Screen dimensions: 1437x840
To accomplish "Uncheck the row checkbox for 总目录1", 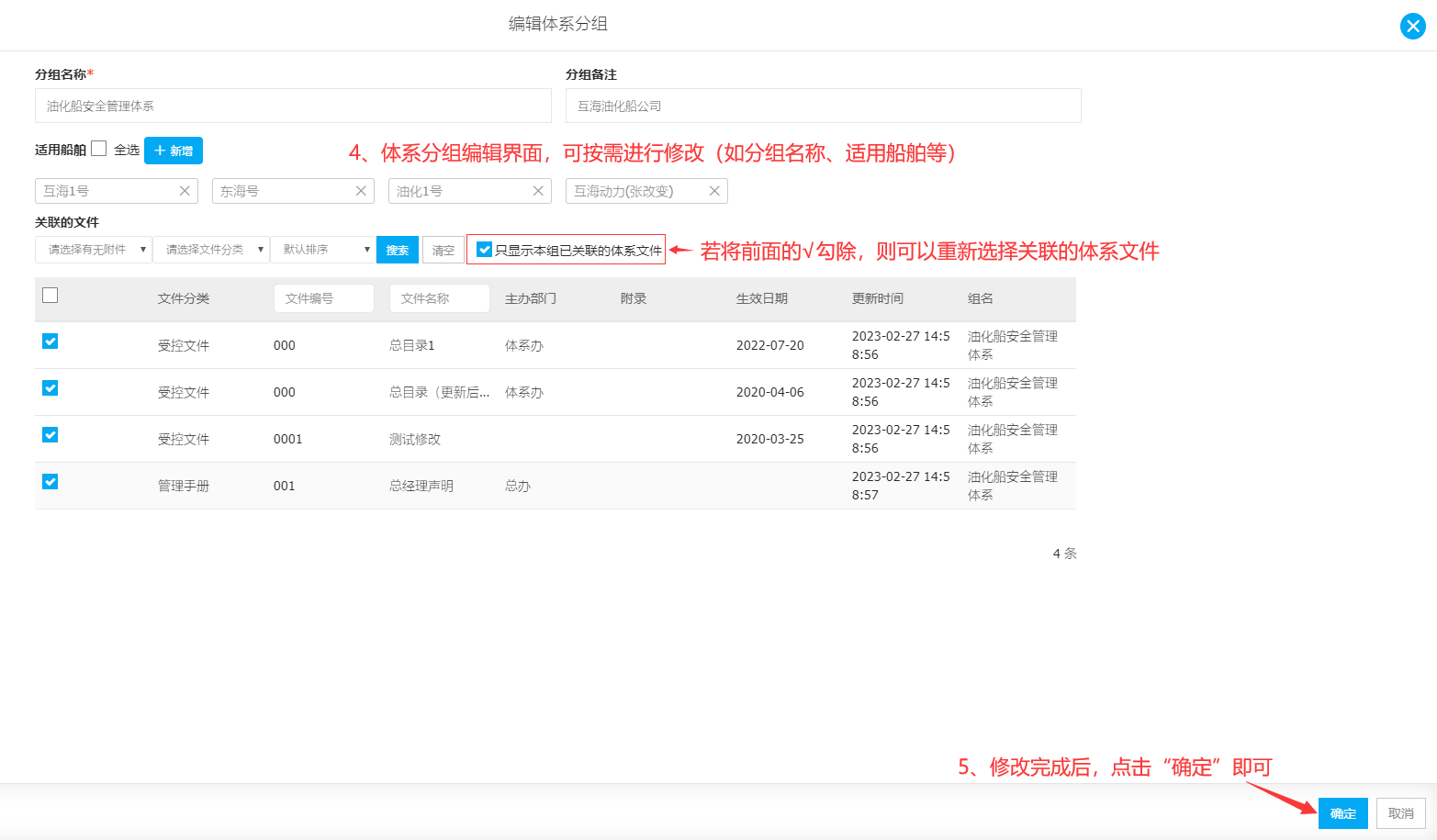I will coord(51,342).
